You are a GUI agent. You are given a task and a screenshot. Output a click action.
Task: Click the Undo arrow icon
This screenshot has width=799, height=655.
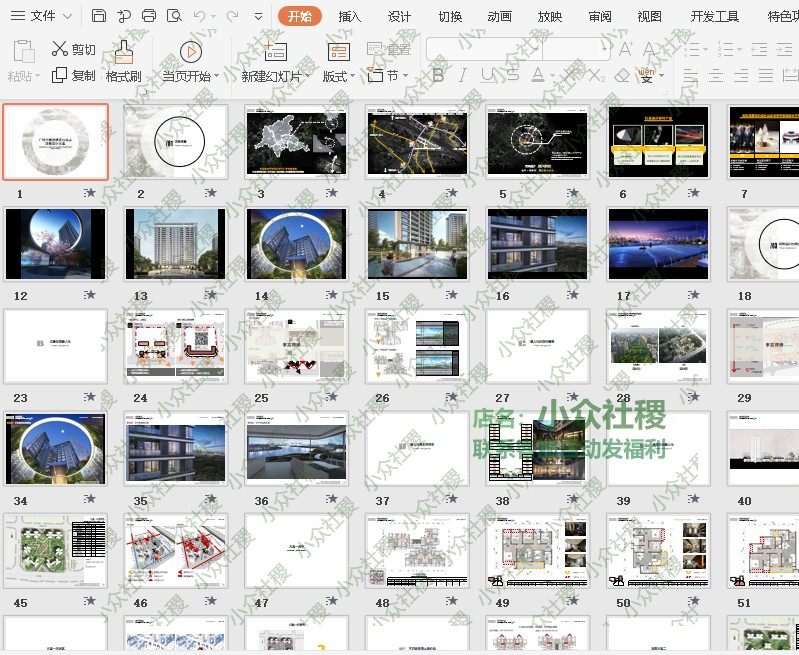pos(200,16)
